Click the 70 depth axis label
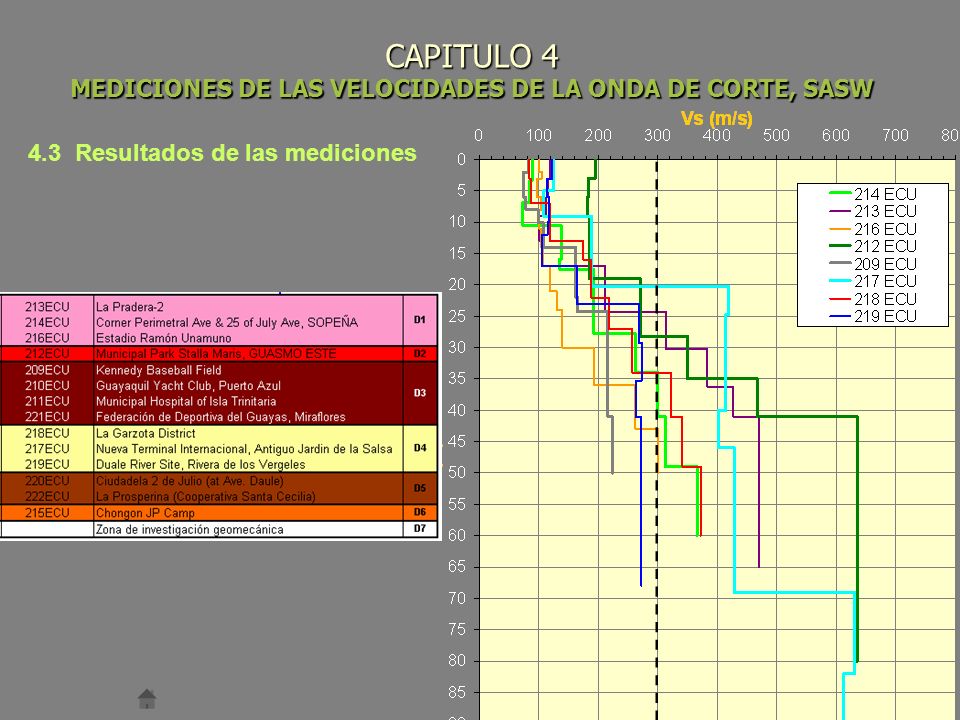Image resolution: width=960 pixels, height=720 pixels. point(457,598)
